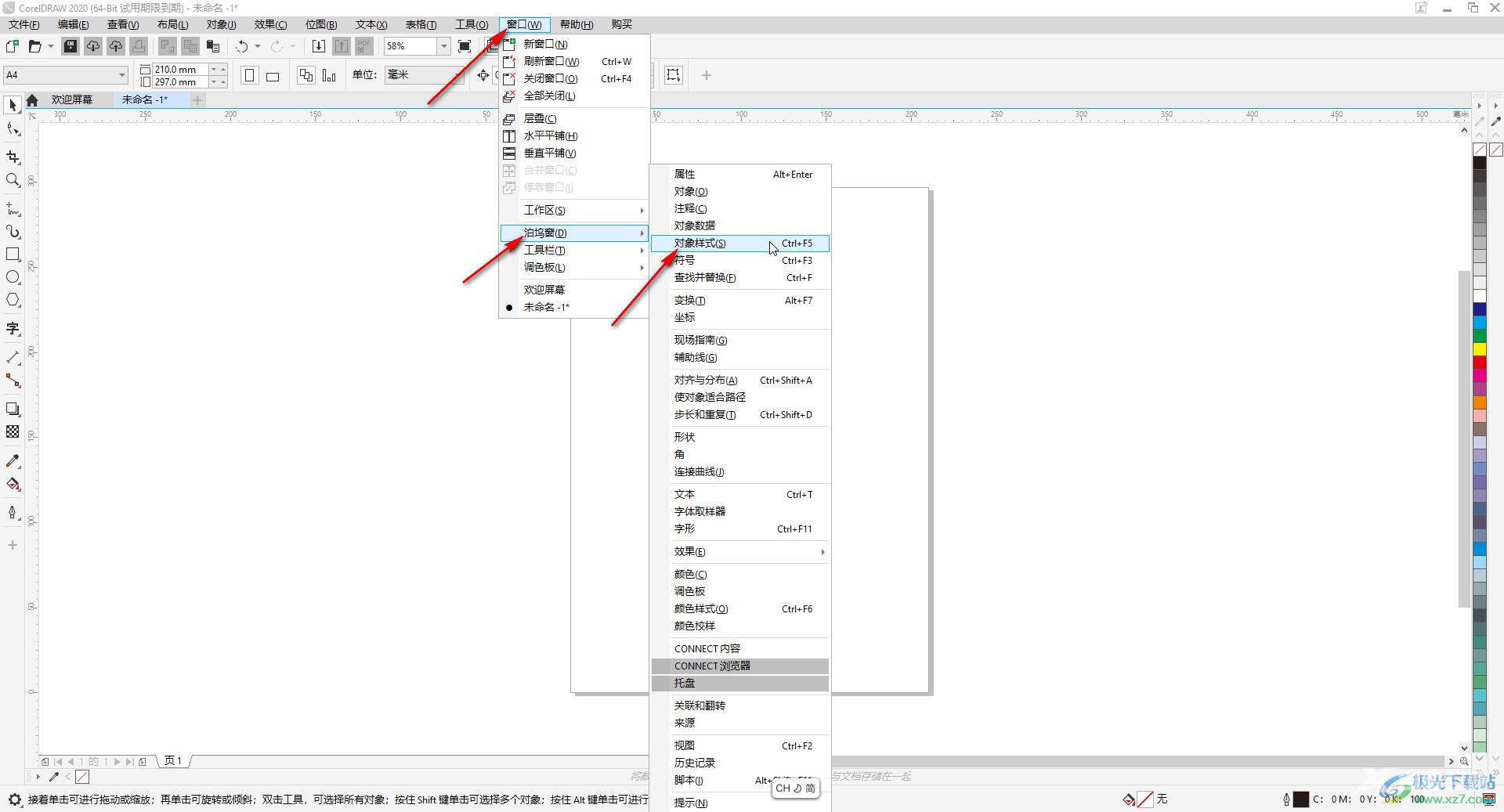Open the Undo history dropdown arrow

[x=258, y=46]
